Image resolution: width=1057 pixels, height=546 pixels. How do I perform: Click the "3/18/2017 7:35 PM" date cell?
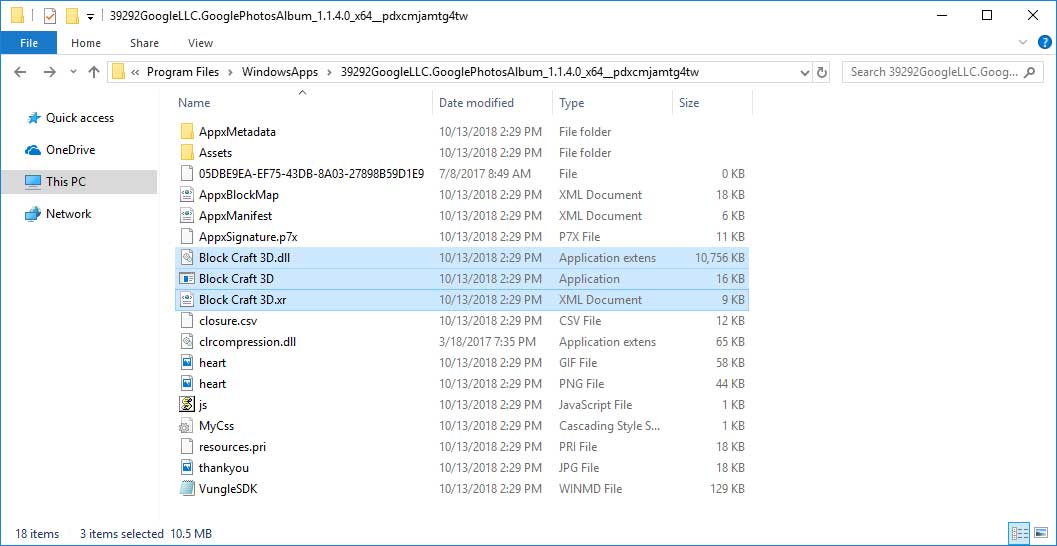pos(487,342)
